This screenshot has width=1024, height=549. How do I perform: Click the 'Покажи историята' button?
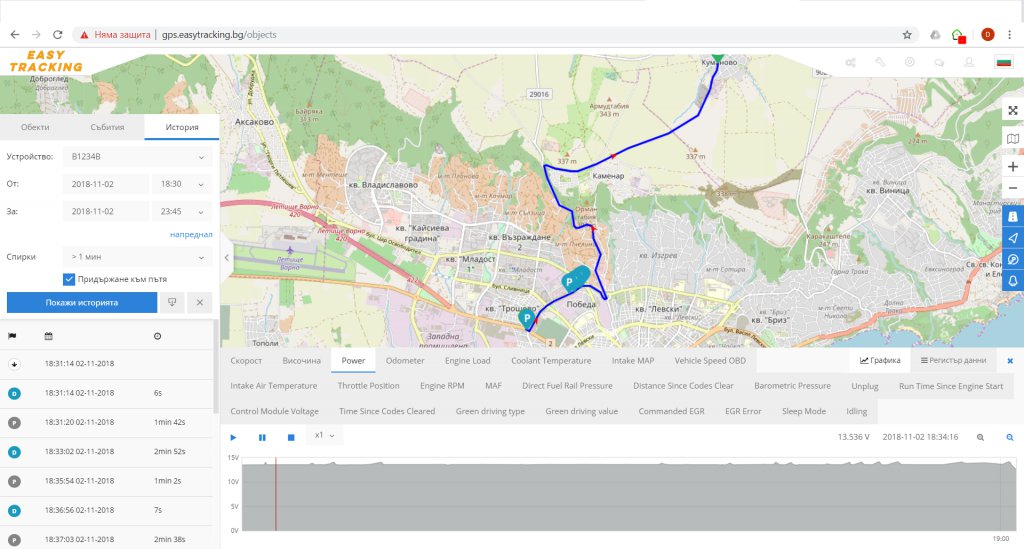coord(81,302)
